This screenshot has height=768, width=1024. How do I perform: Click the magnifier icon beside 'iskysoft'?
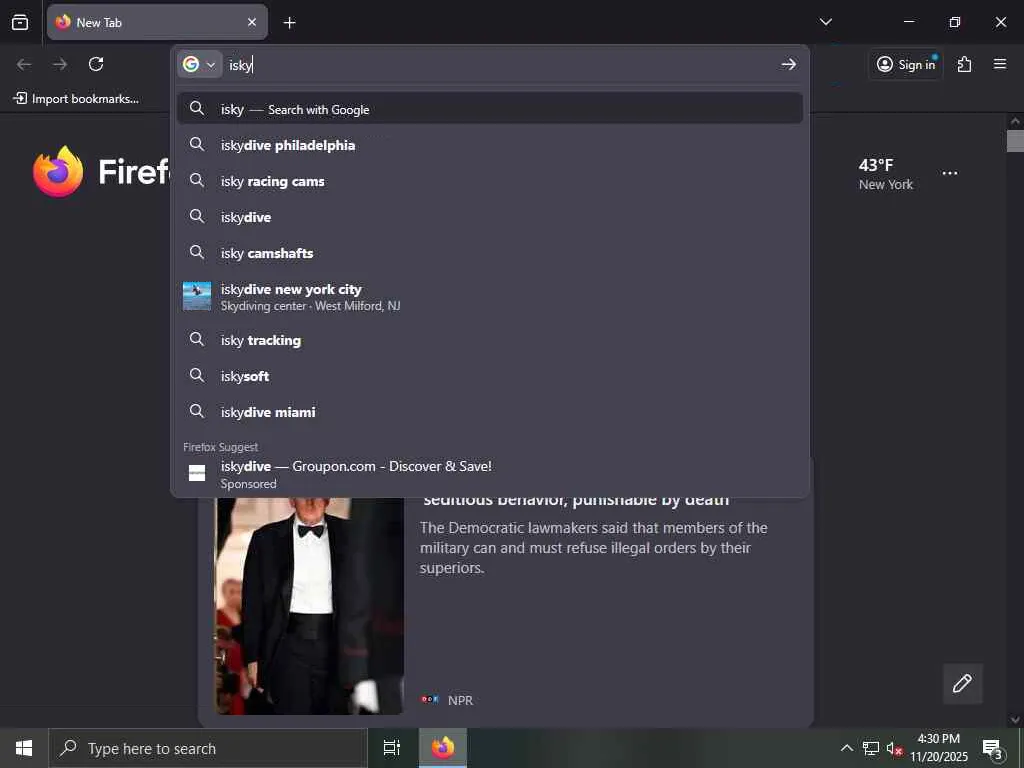[x=197, y=375]
